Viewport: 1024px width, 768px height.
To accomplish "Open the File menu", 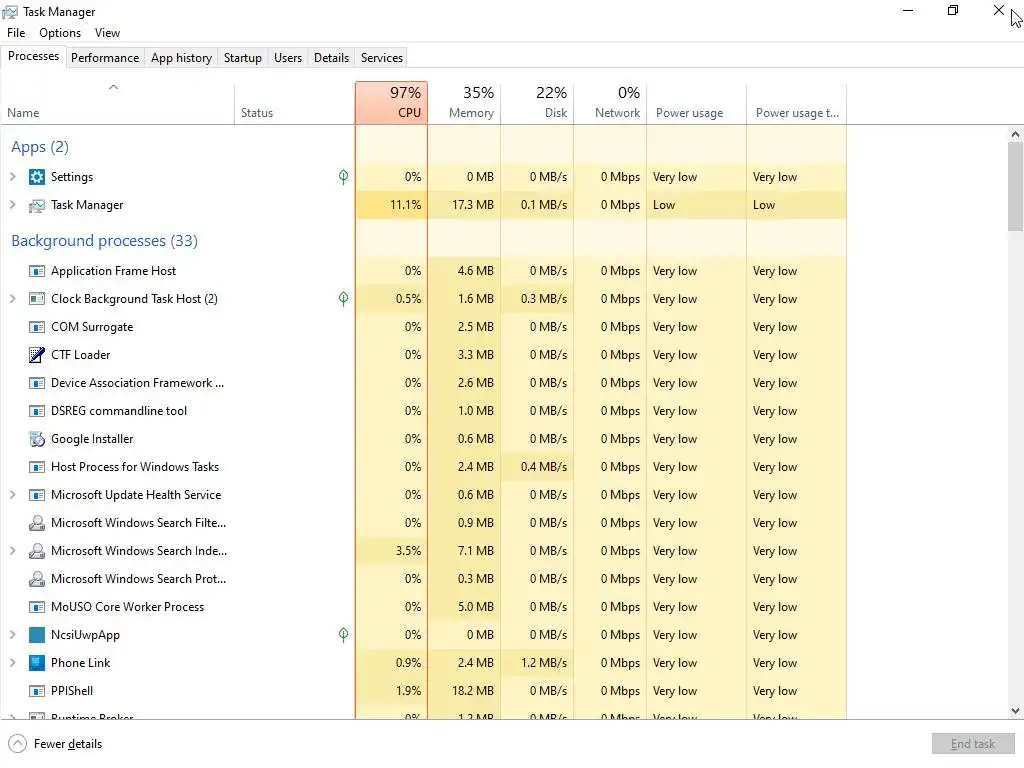I will click(x=16, y=33).
